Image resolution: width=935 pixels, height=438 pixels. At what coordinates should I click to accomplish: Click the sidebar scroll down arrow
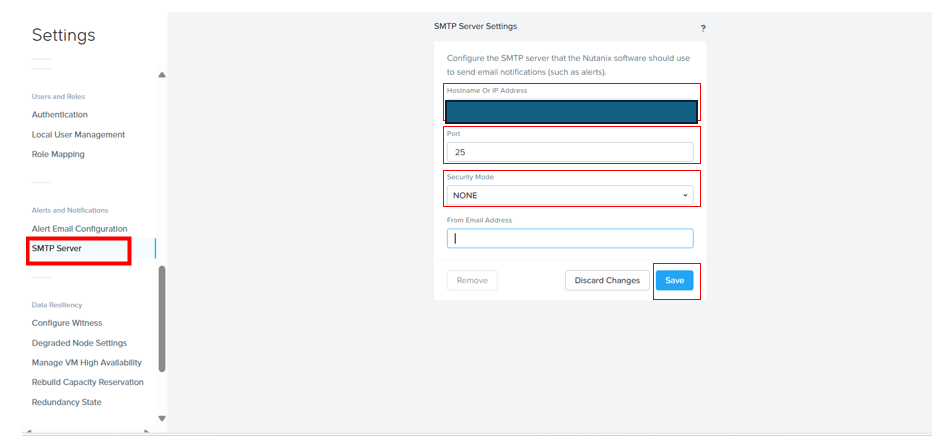[x=162, y=418]
